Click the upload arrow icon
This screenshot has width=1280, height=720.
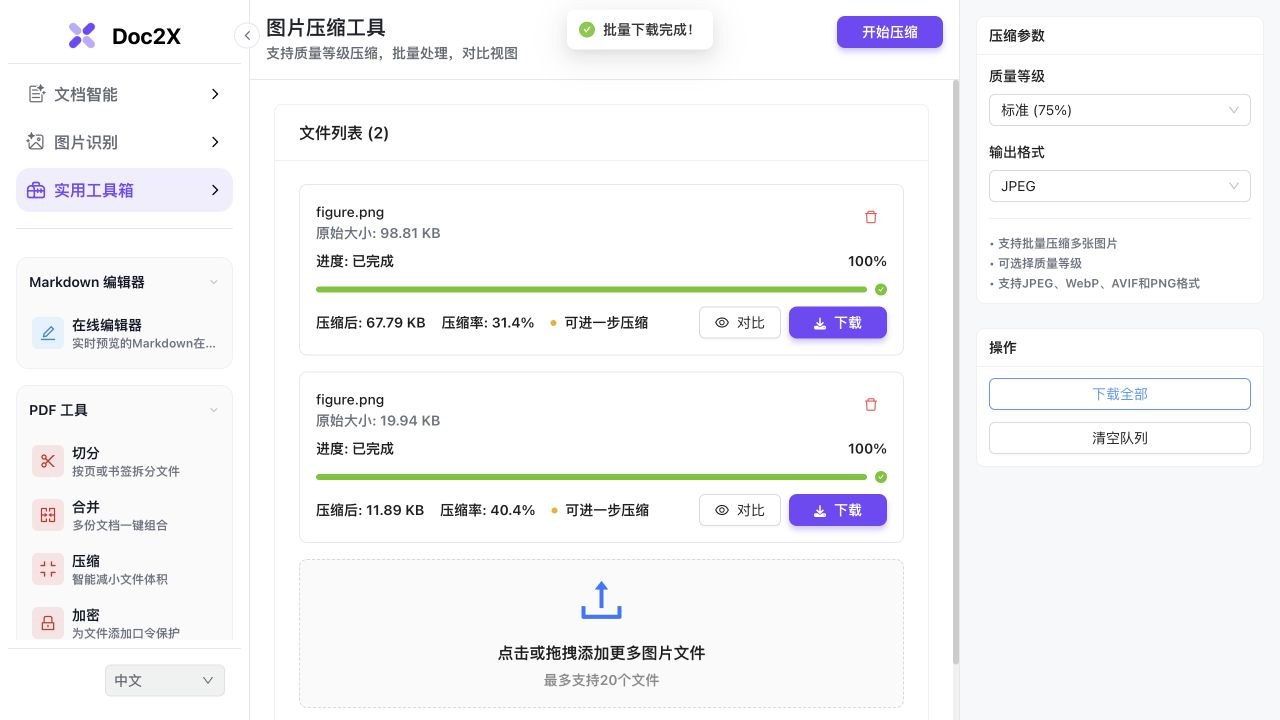coord(601,600)
